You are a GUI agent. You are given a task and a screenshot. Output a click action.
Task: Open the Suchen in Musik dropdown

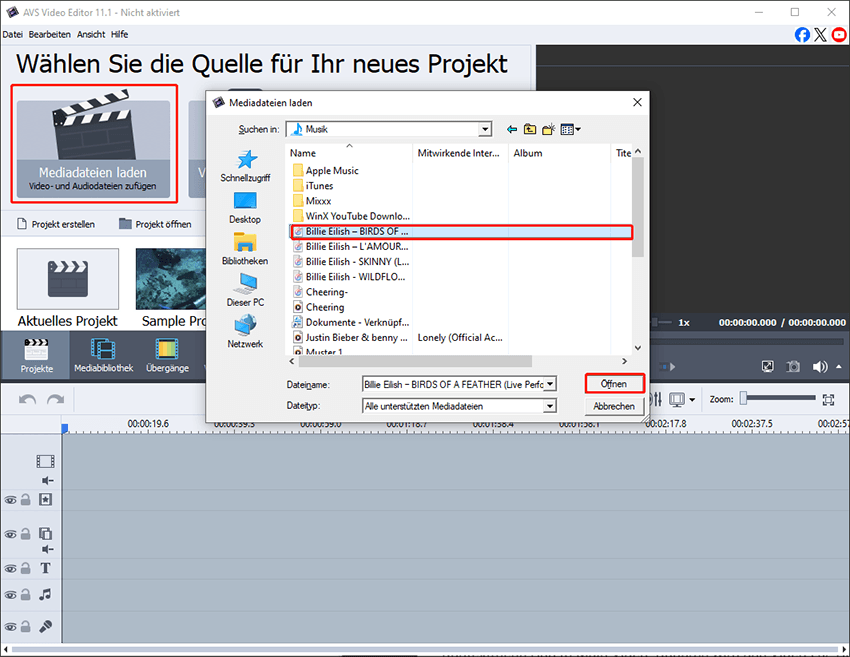(x=485, y=129)
